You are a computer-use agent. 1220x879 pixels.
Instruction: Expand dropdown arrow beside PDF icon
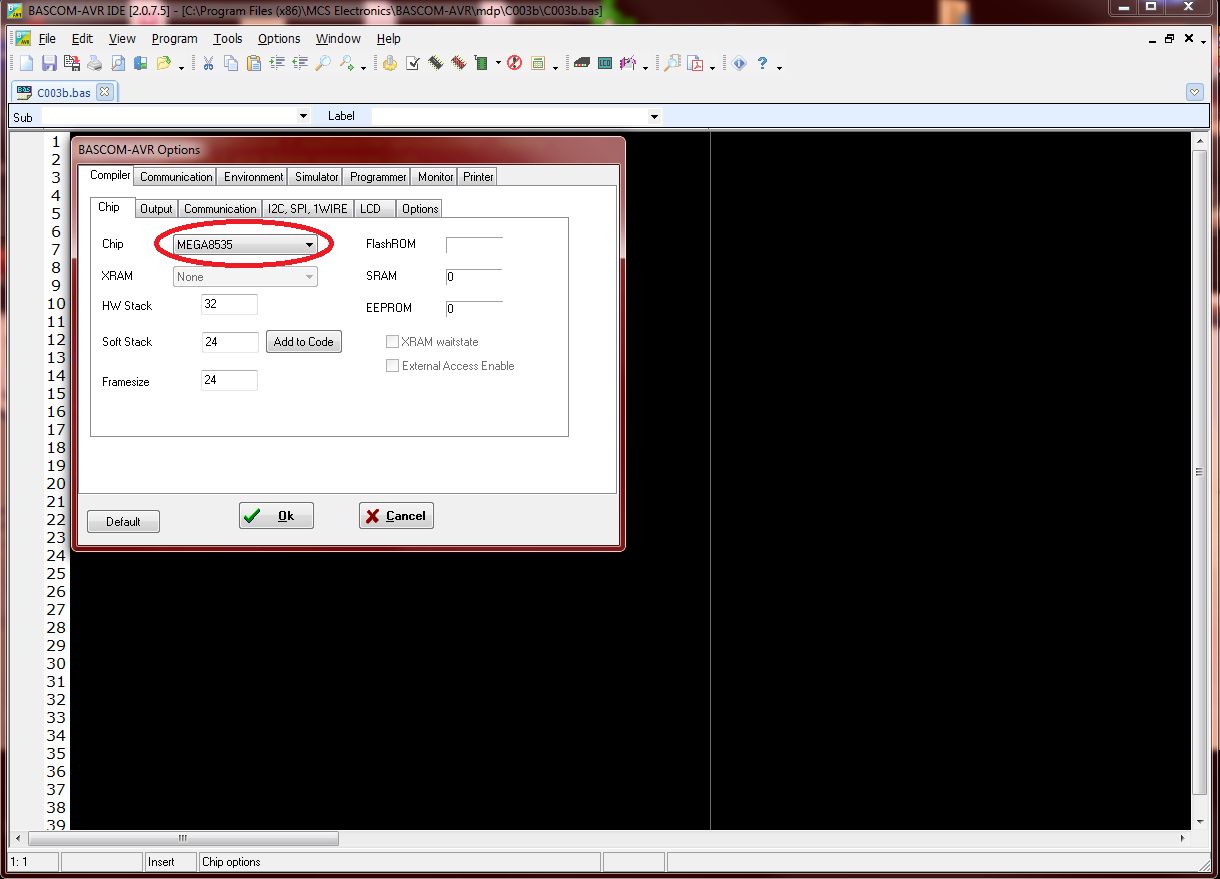[x=713, y=66]
